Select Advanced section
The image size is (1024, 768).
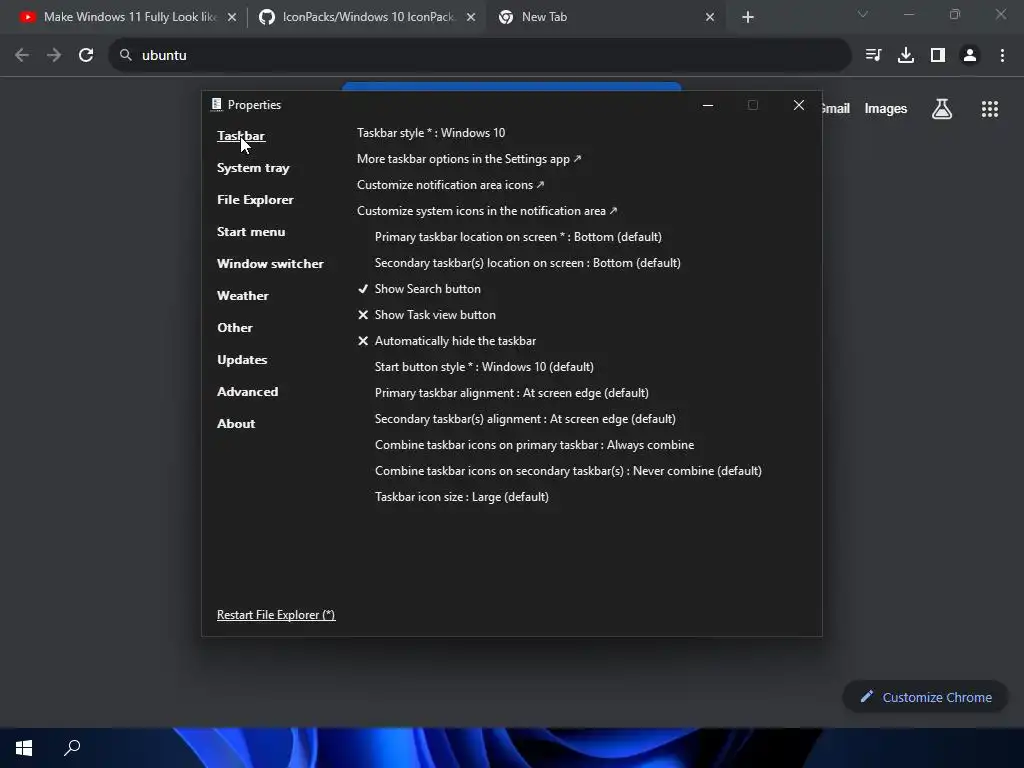pyautogui.click(x=248, y=392)
